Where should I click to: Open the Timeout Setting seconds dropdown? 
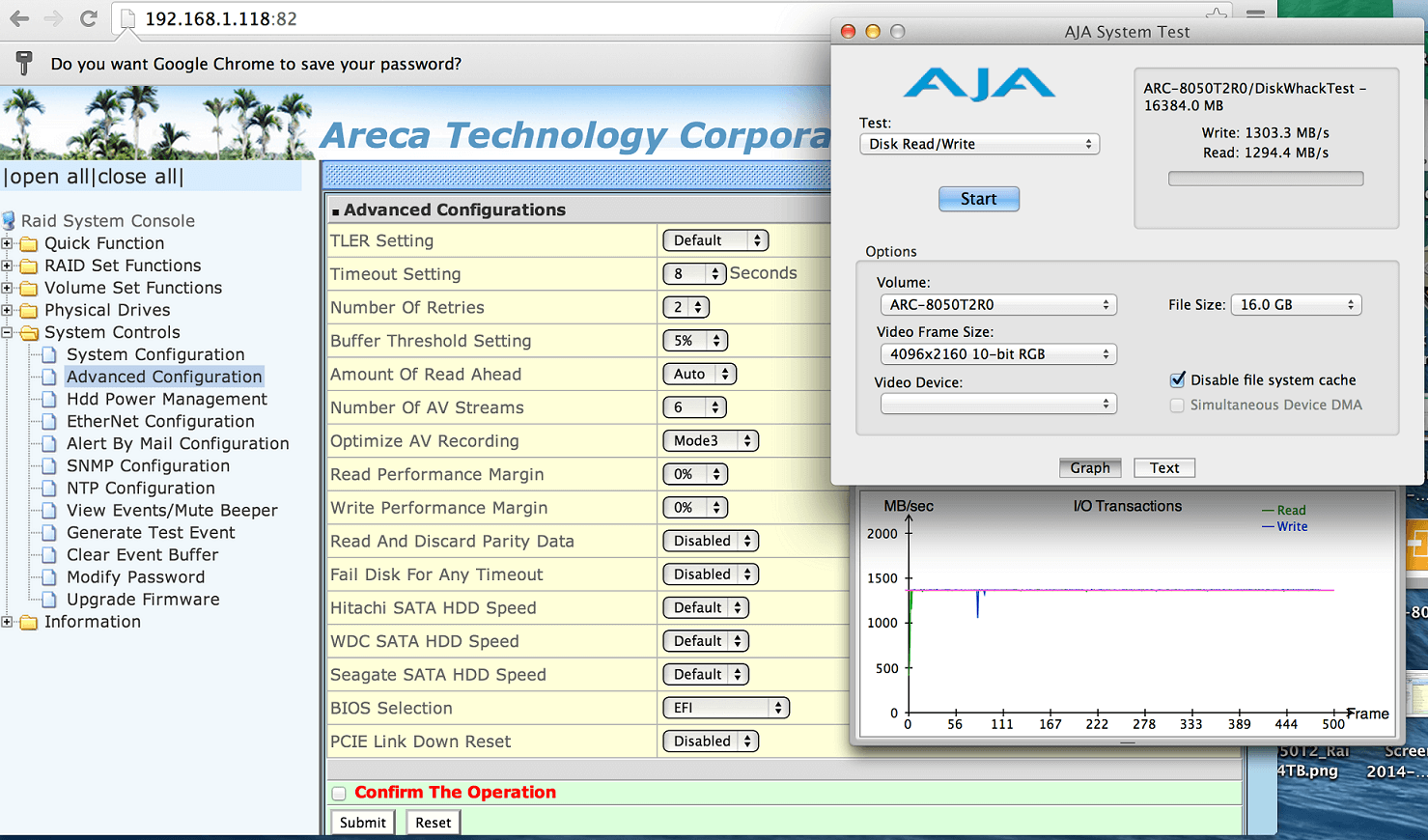pyautogui.click(x=694, y=274)
